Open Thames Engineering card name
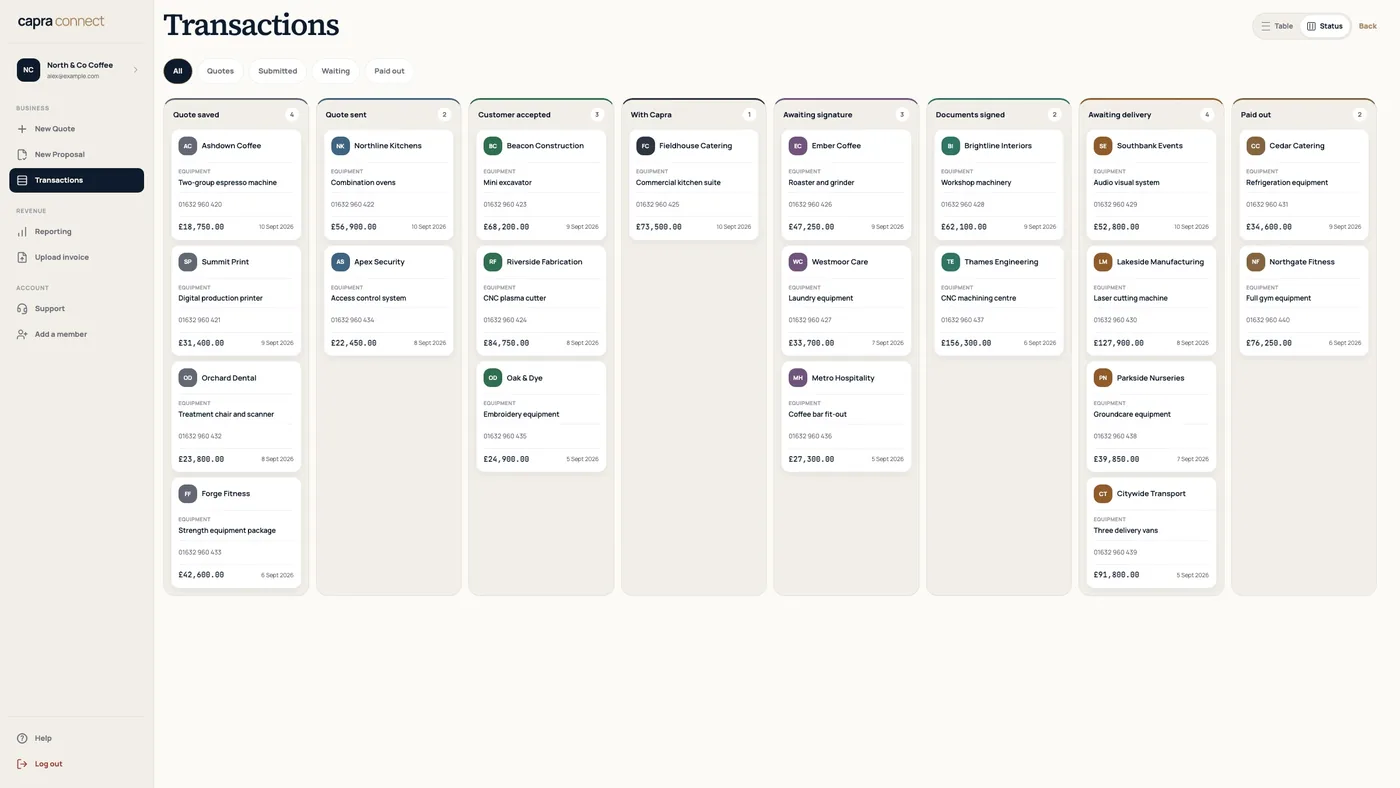1400x788 pixels. click(1001, 262)
